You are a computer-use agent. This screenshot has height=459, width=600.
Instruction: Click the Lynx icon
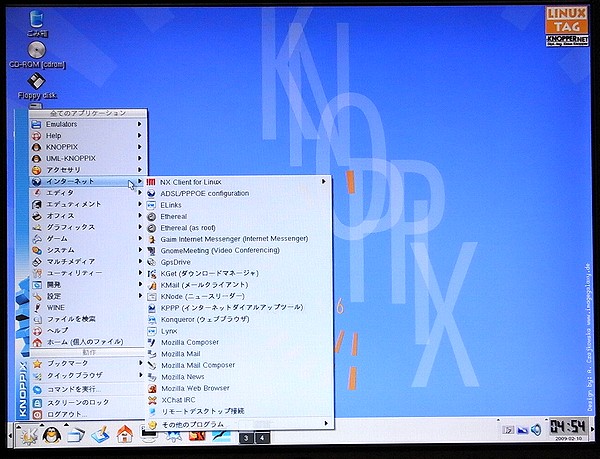click(x=152, y=331)
